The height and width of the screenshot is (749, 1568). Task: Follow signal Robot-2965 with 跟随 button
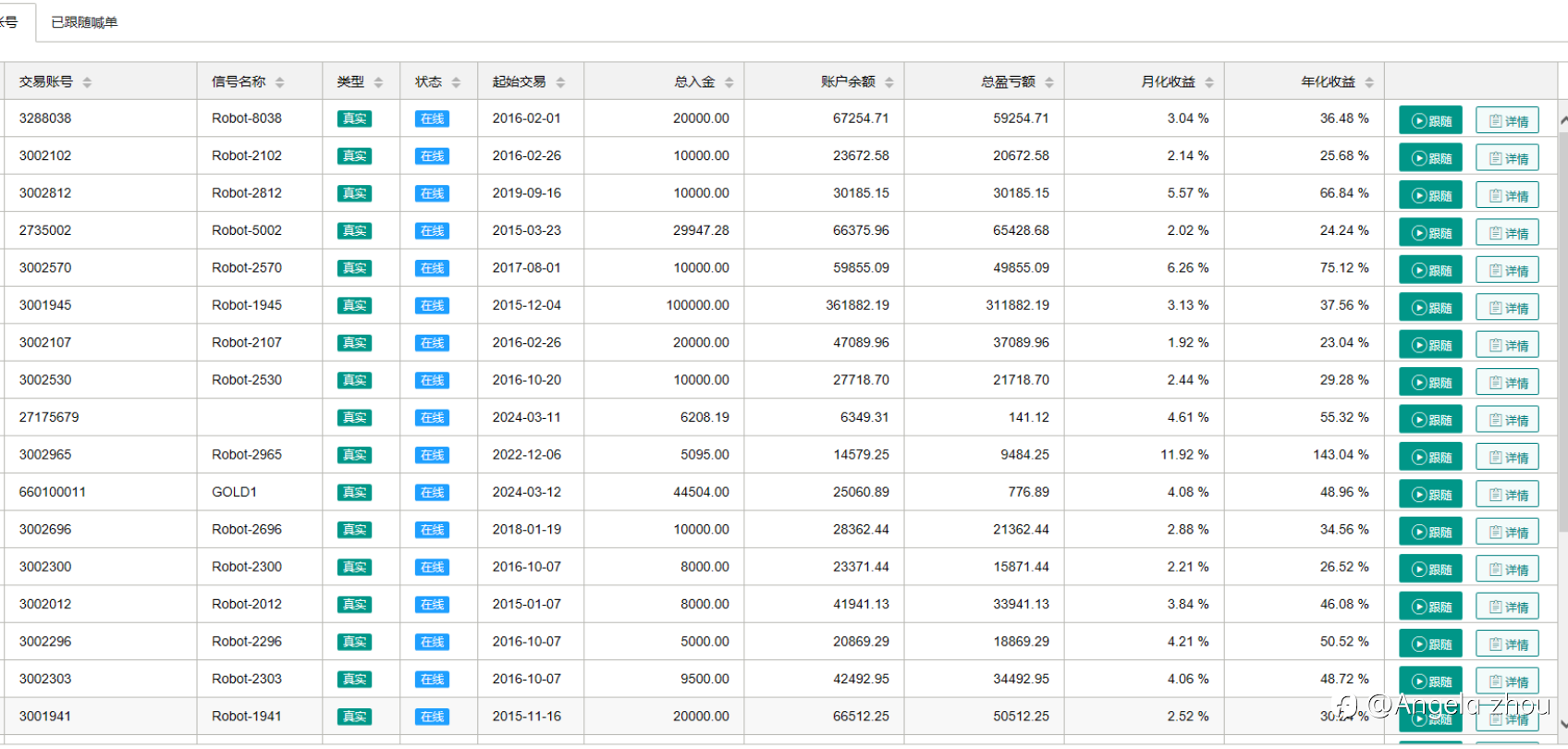(x=1430, y=457)
